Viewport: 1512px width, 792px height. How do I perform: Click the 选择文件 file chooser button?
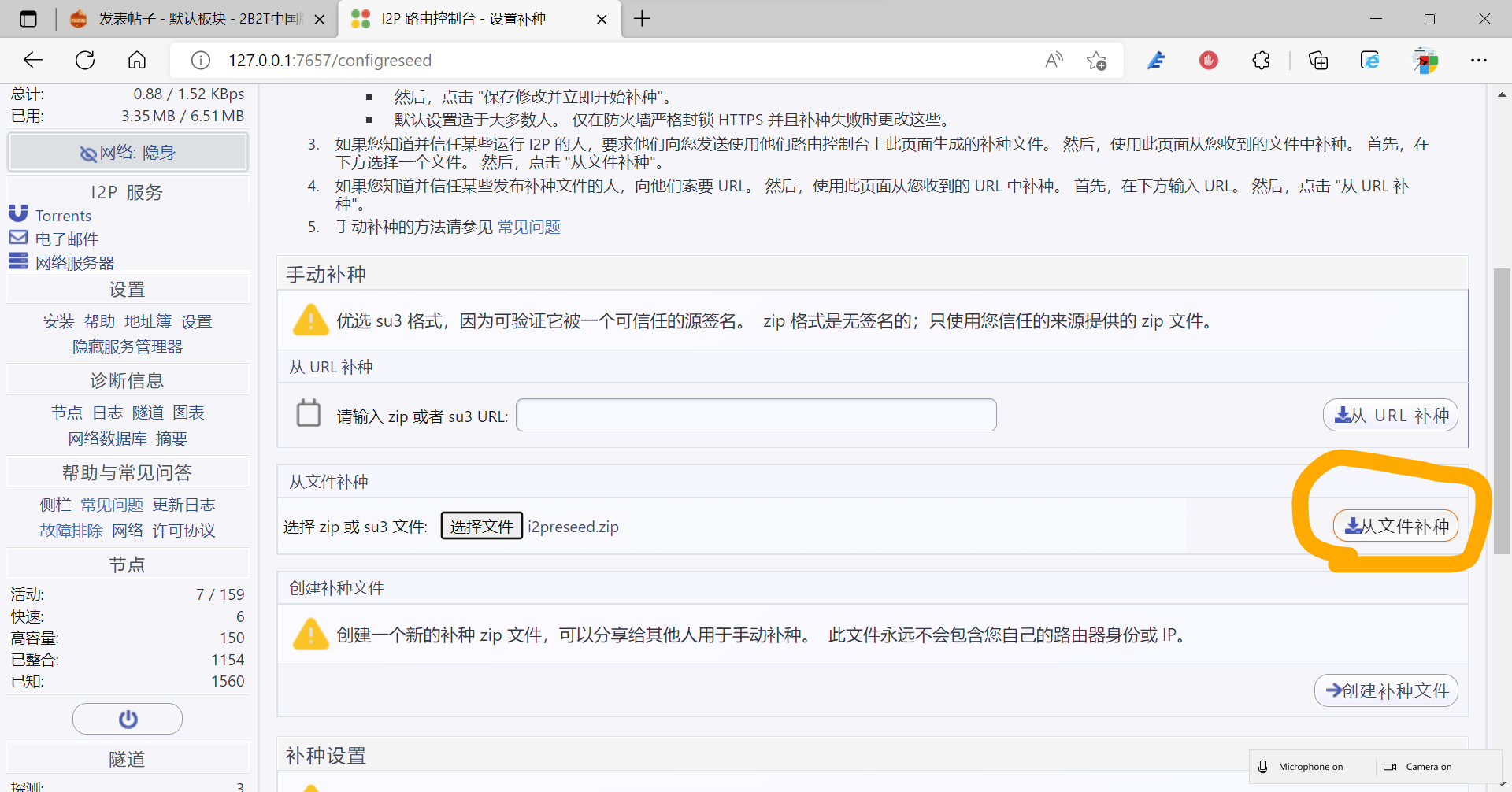tap(482, 526)
